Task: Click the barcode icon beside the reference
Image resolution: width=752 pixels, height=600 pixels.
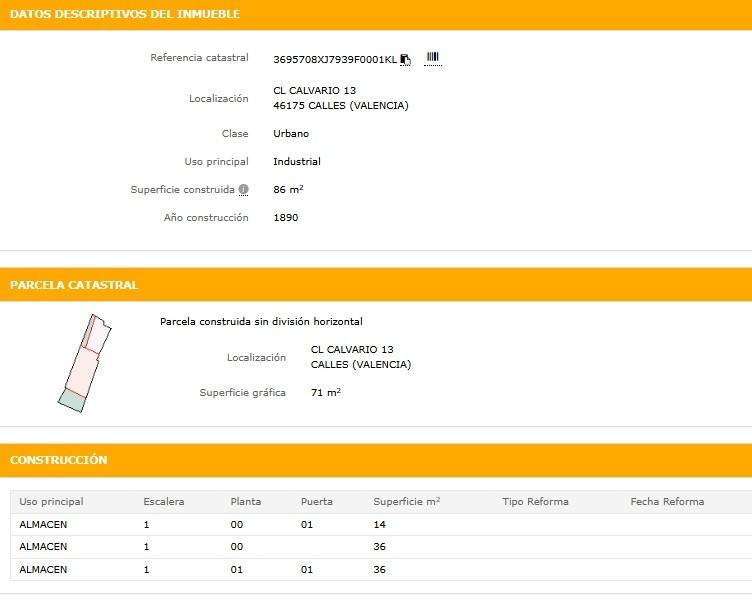Action: [432, 58]
